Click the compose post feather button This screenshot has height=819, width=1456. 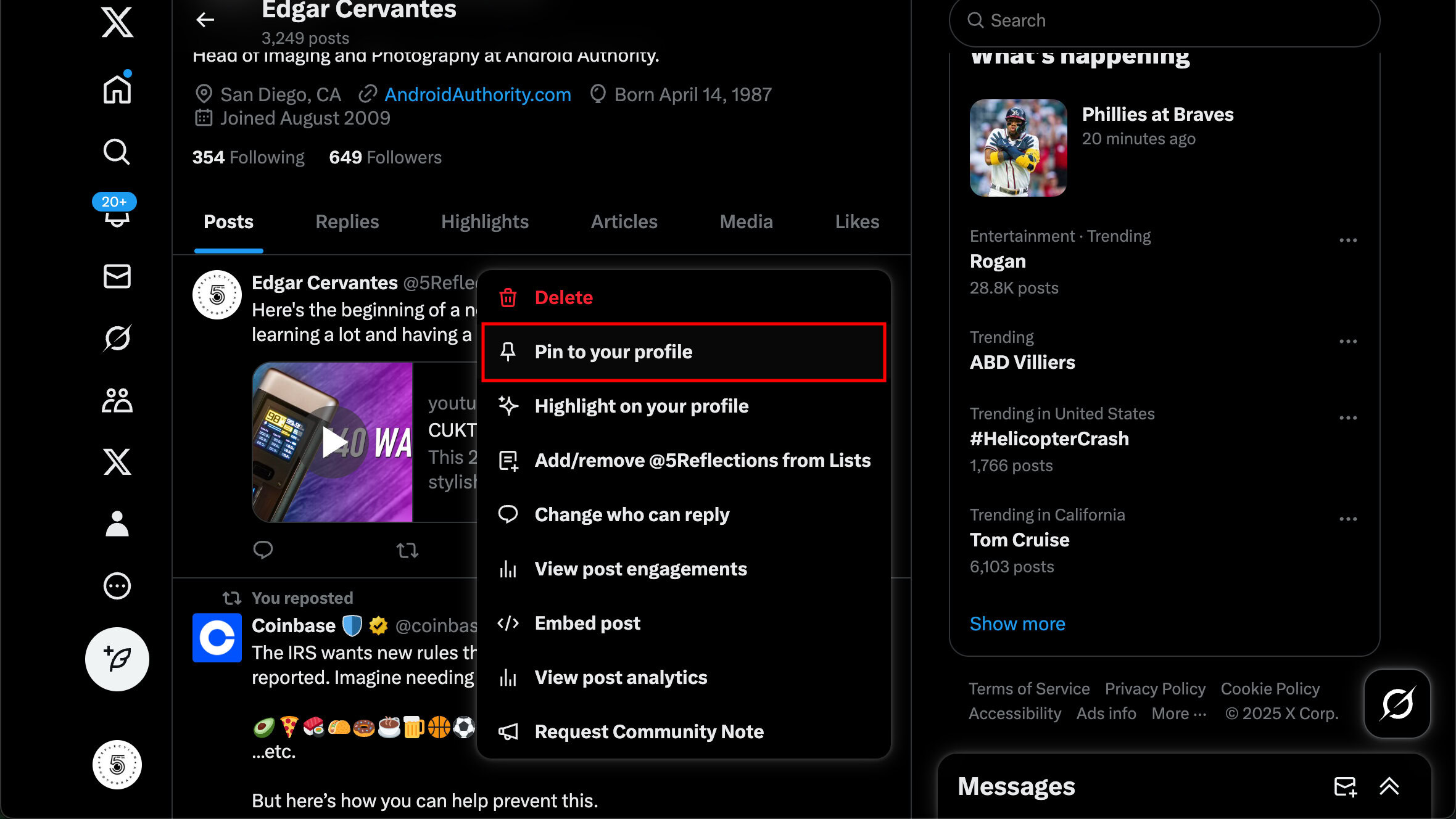click(117, 659)
